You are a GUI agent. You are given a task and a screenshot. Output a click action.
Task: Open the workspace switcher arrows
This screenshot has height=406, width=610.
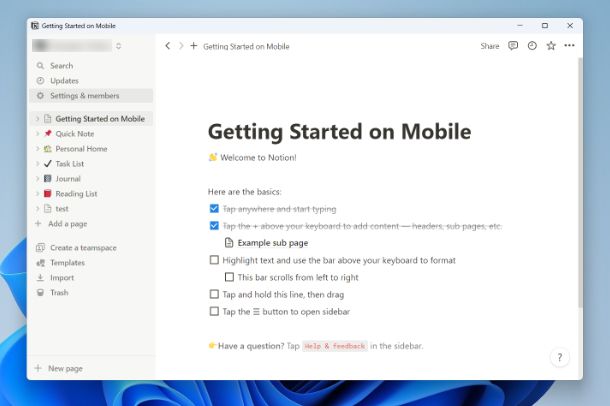[119, 46]
